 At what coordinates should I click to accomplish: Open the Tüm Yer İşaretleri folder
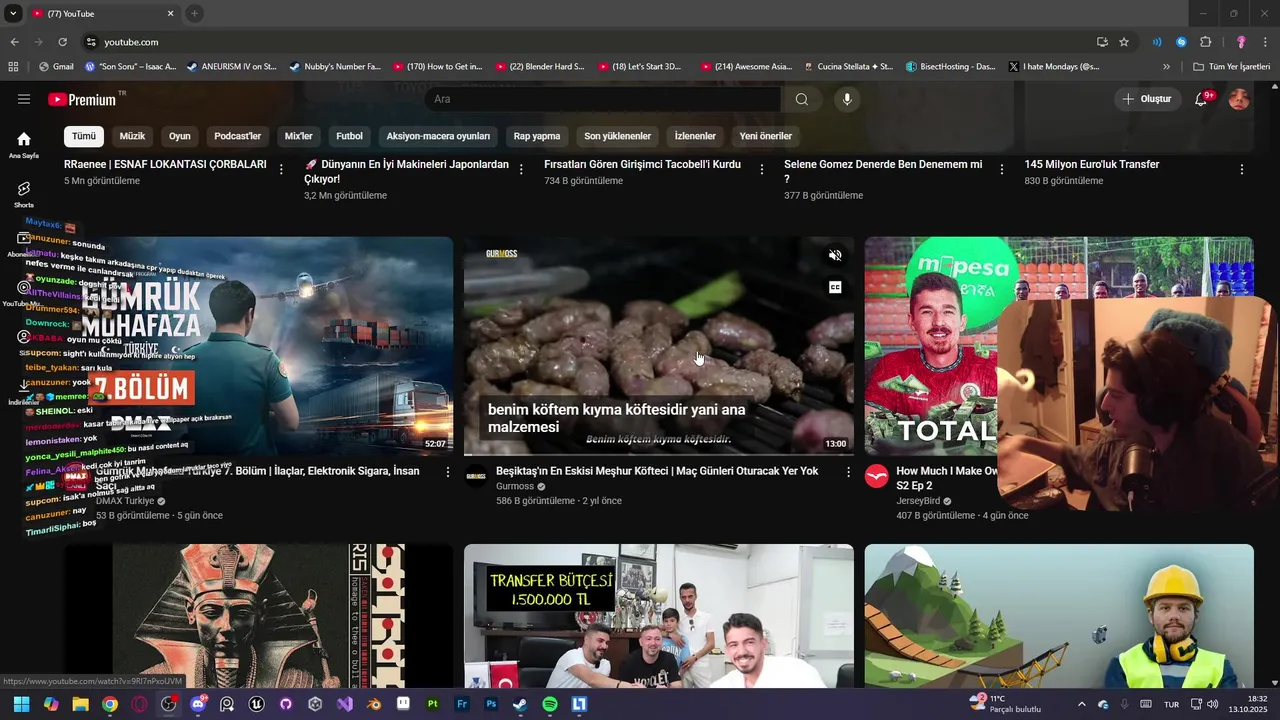(x=1232, y=67)
